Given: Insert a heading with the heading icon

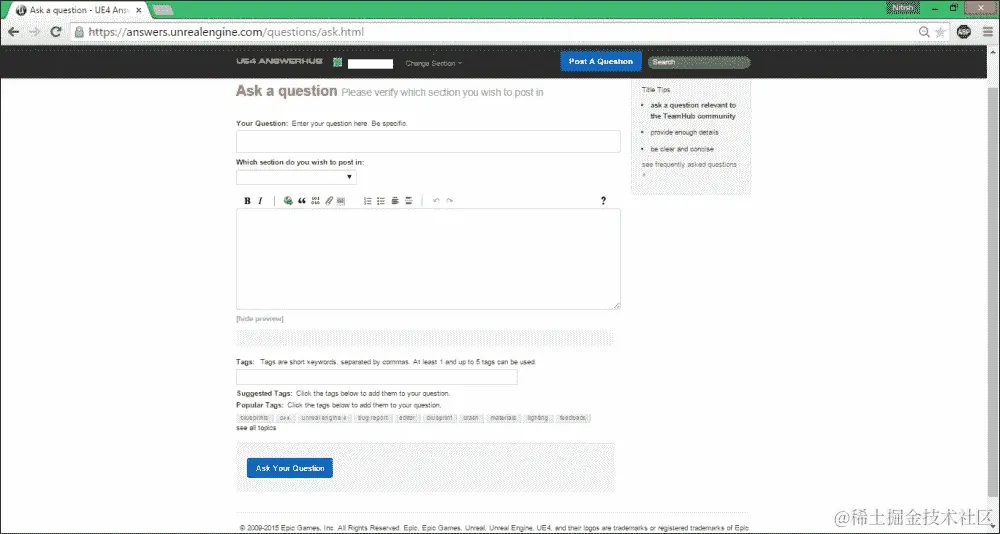Looking at the screenshot, I should (395, 201).
